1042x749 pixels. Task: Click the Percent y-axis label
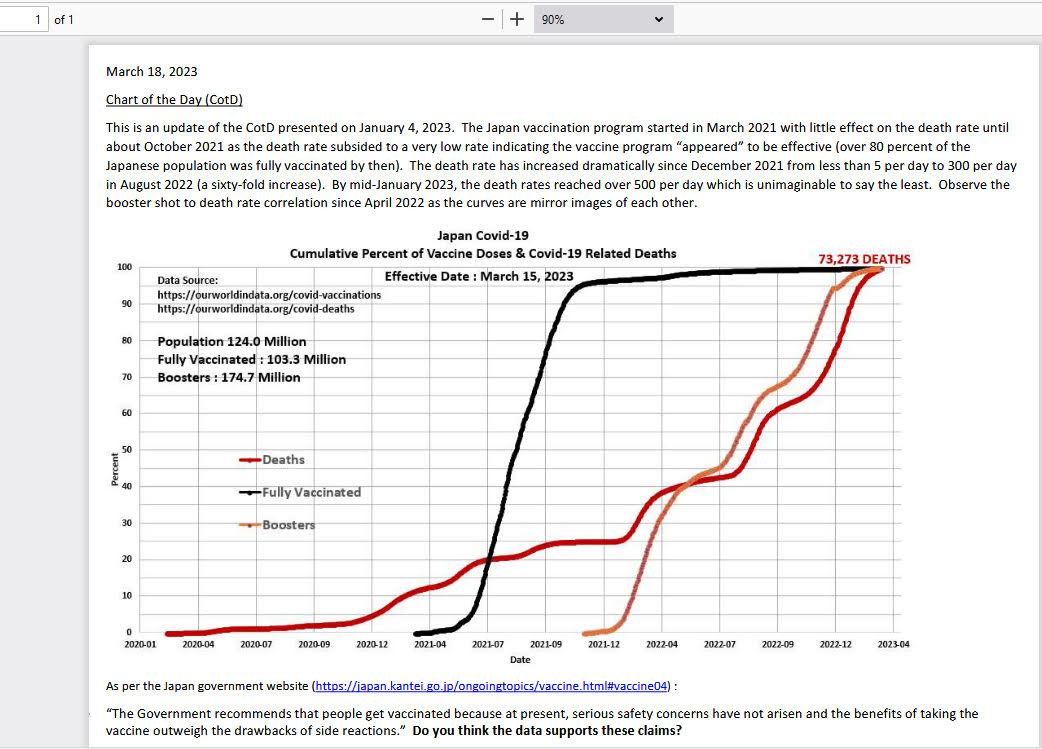click(117, 469)
